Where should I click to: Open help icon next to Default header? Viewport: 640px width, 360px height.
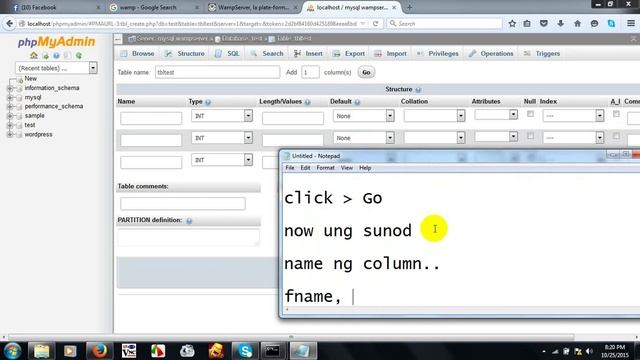[x=357, y=102]
